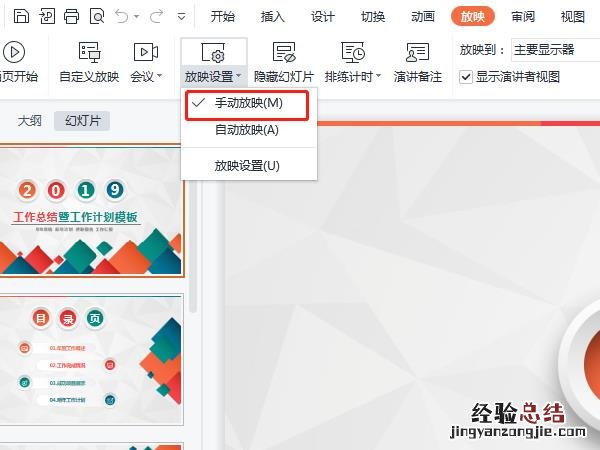The height and width of the screenshot is (450, 600).
Task: Switch to the 开始 tab
Action: [222, 16]
